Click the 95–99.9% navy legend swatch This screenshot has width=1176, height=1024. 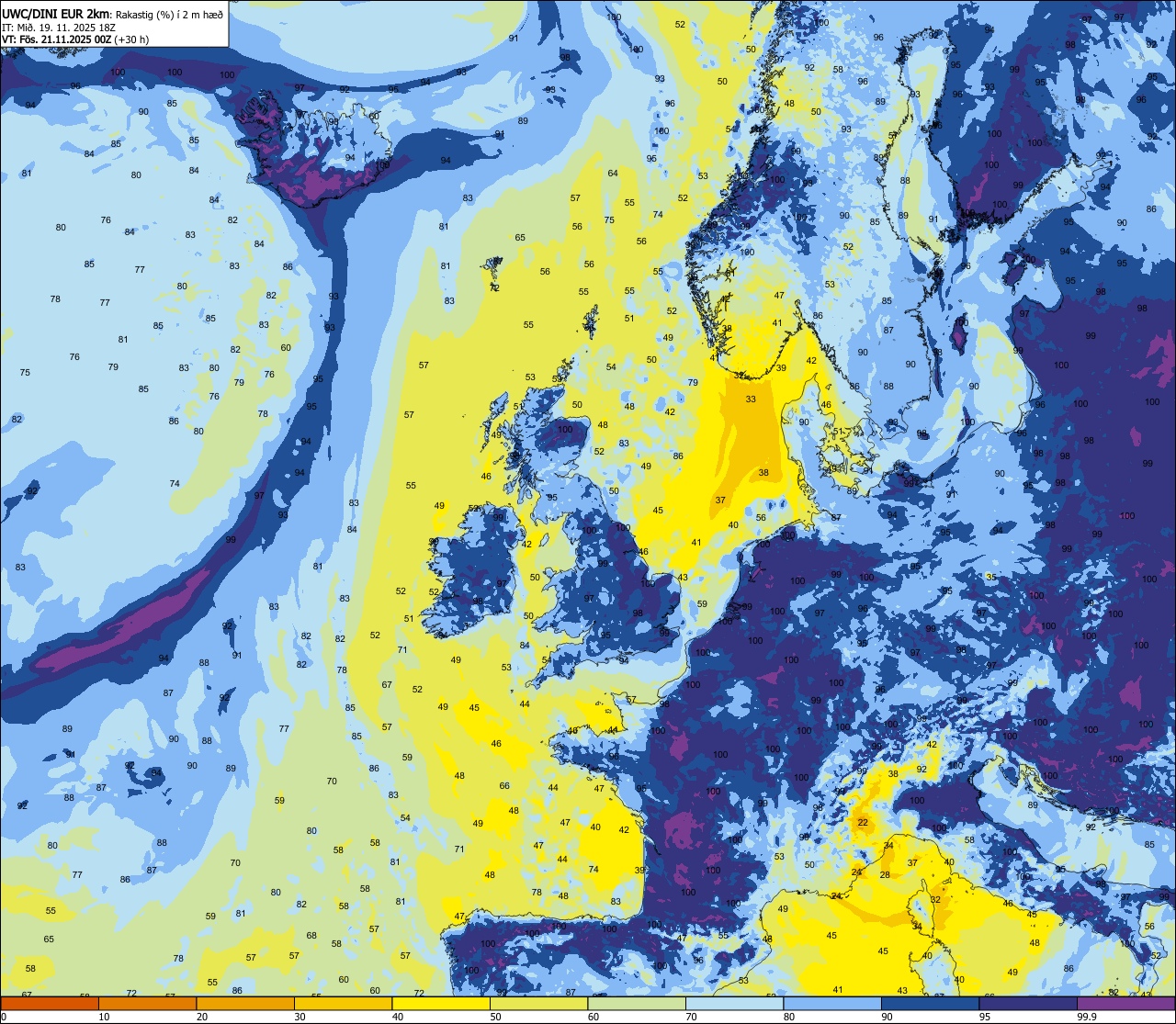tap(1028, 1004)
